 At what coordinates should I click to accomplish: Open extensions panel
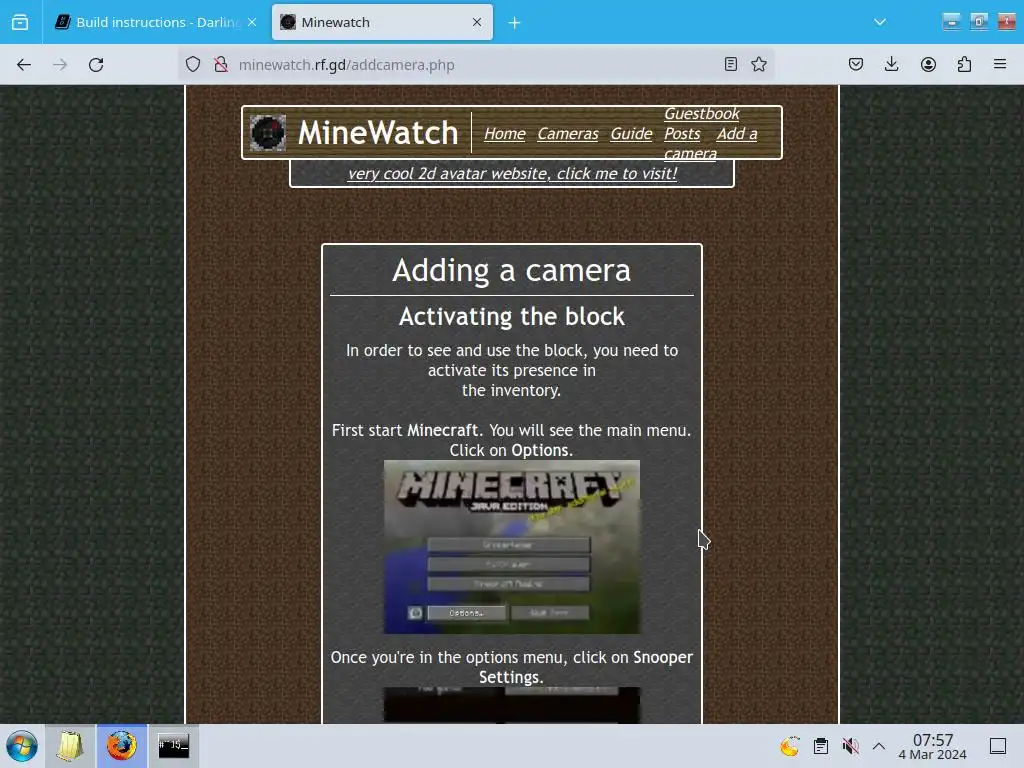click(x=964, y=64)
